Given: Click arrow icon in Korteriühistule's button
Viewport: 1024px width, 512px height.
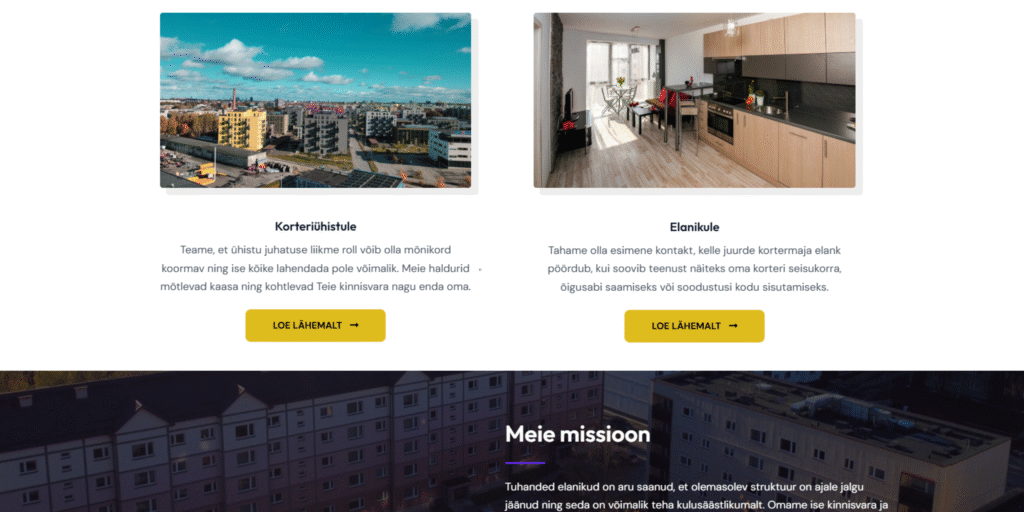Looking at the screenshot, I should (x=354, y=325).
